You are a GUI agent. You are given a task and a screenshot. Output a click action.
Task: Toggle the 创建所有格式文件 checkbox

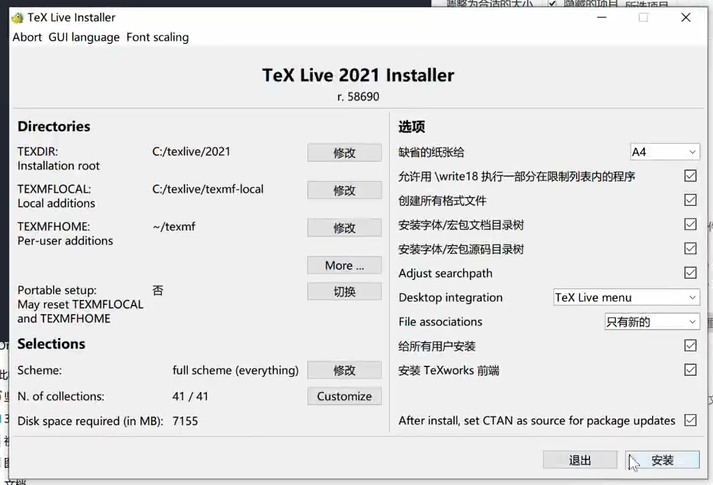pyautogui.click(x=690, y=200)
